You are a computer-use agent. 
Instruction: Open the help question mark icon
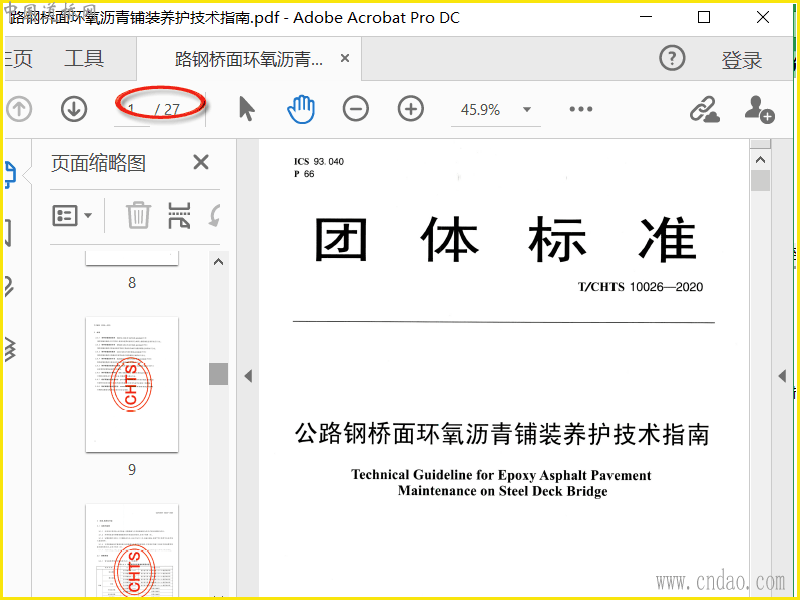[672, 59]
